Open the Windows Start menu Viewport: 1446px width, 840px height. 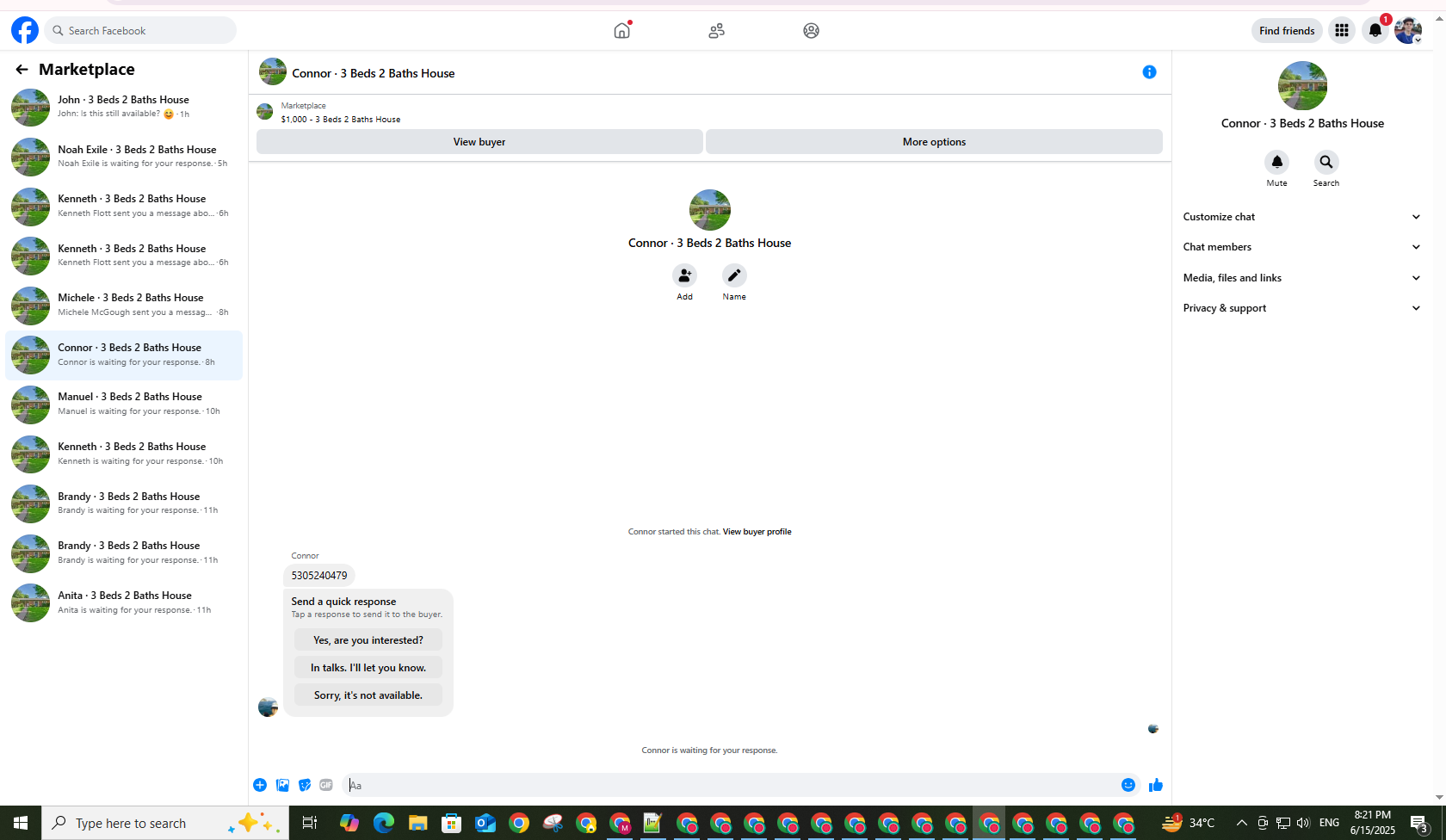[21, 823]
